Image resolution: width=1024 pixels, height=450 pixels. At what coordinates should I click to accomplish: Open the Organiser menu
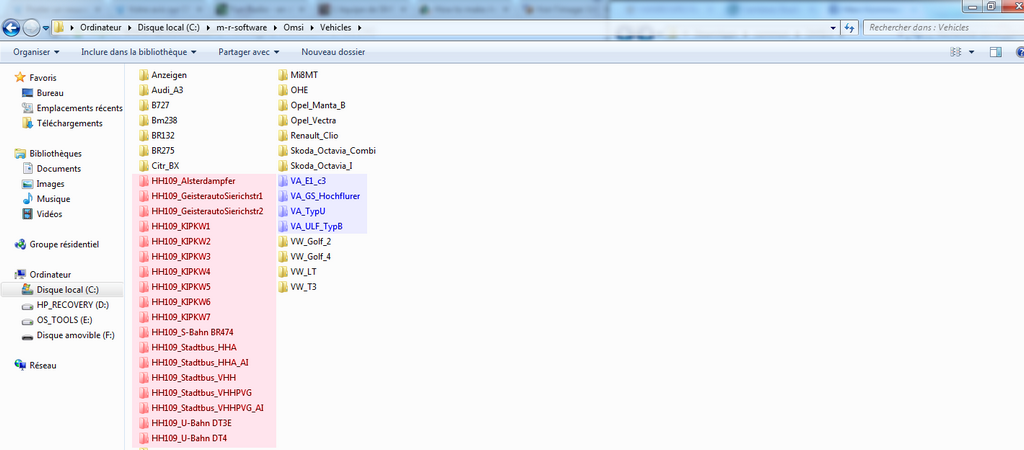point(36,52)
